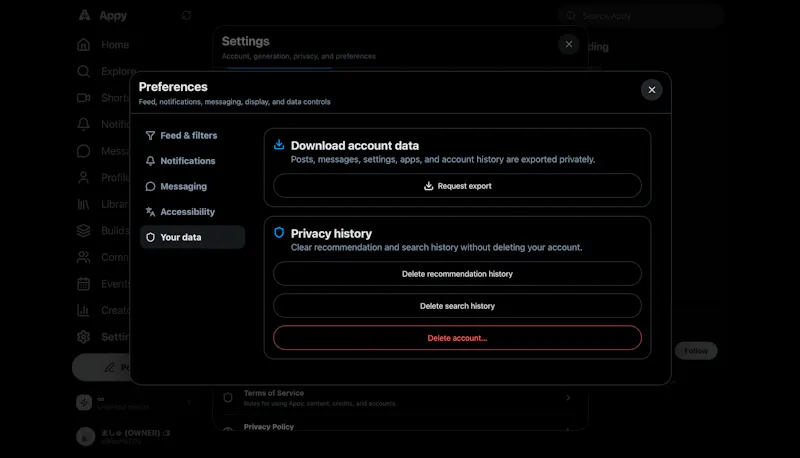Click the Messages bubble icon in sidebar

click(x=84, y=151)
